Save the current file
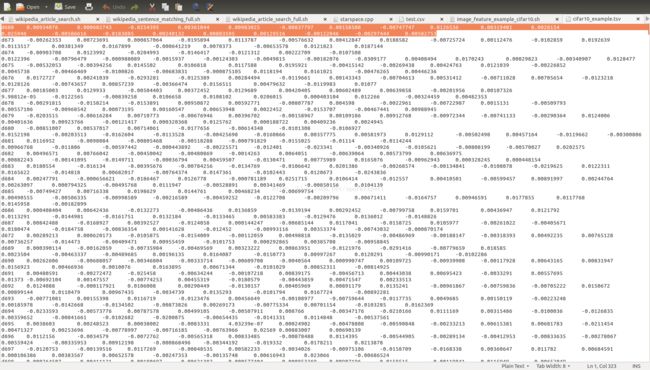Image resolution: width=650 pixels, height=370 pixels. click(65, 7)
